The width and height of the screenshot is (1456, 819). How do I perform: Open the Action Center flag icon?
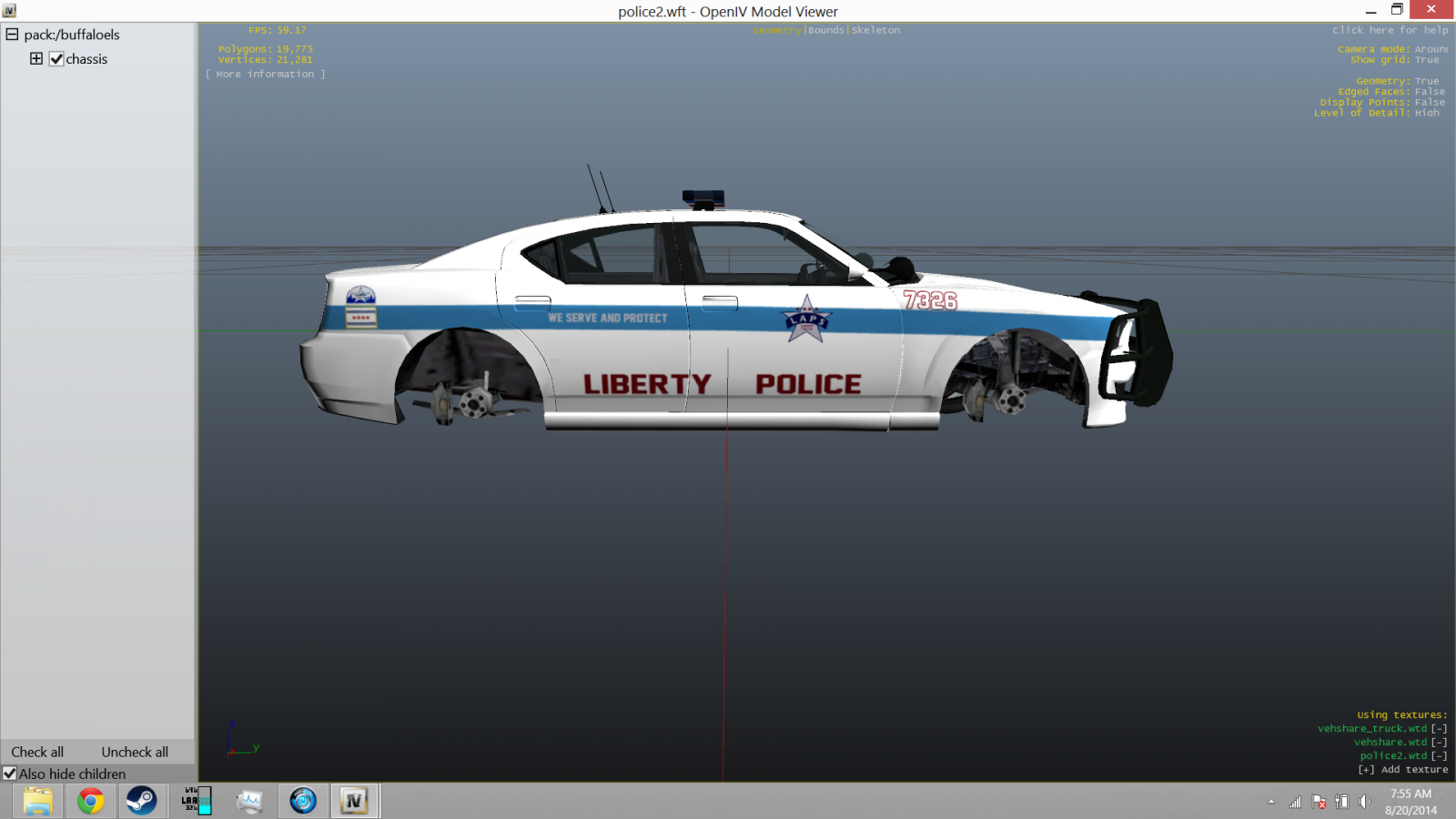(x=1319, y=802)
